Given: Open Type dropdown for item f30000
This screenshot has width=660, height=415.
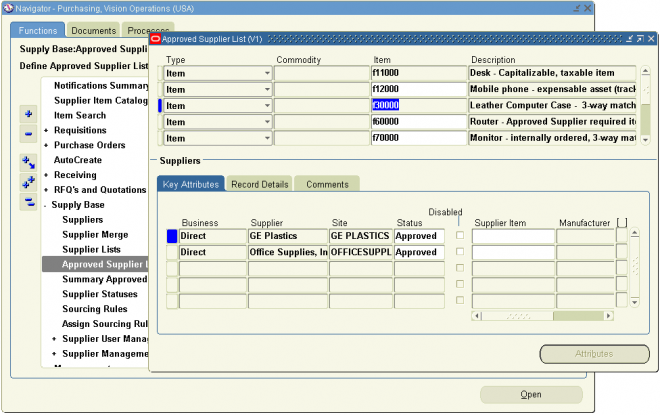Looking at the screenshot, I should (x=267, y=106).
